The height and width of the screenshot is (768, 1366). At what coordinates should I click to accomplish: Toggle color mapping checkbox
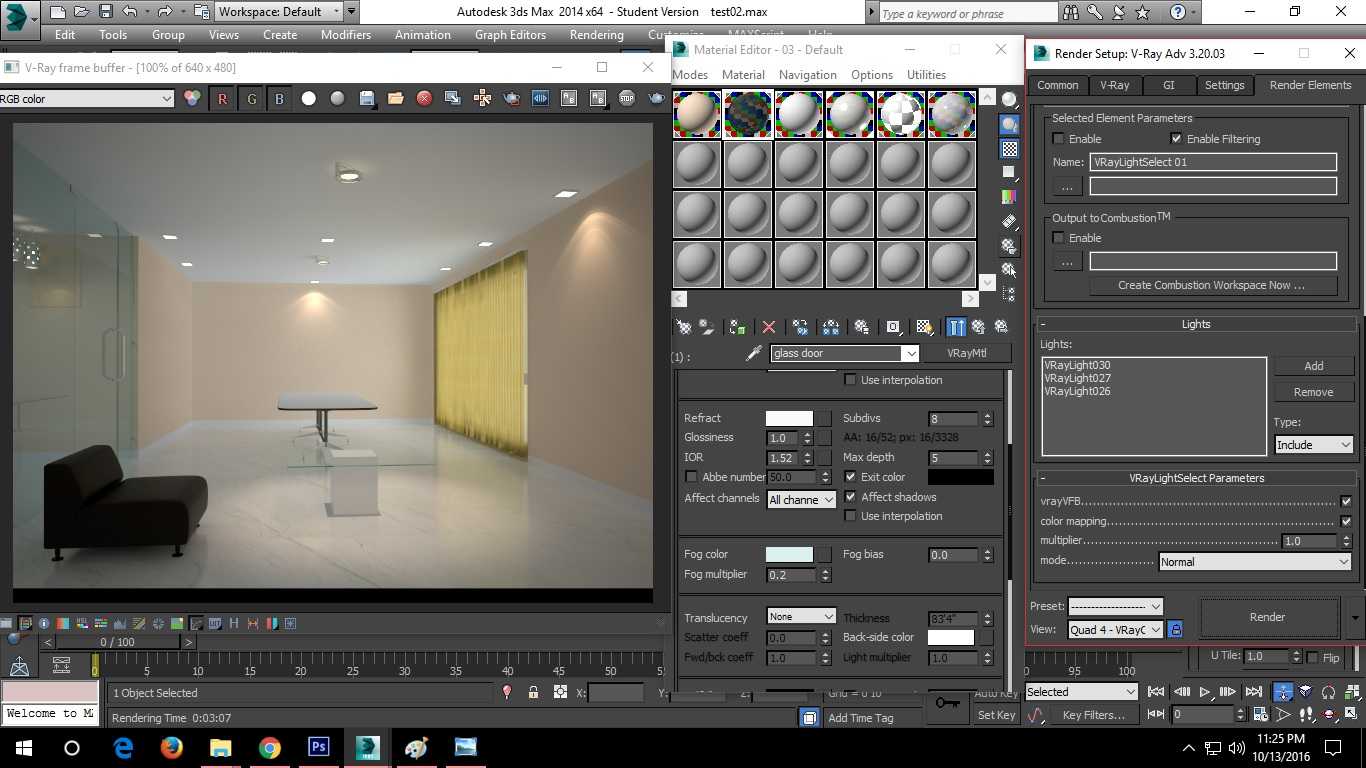point(1346,521)
